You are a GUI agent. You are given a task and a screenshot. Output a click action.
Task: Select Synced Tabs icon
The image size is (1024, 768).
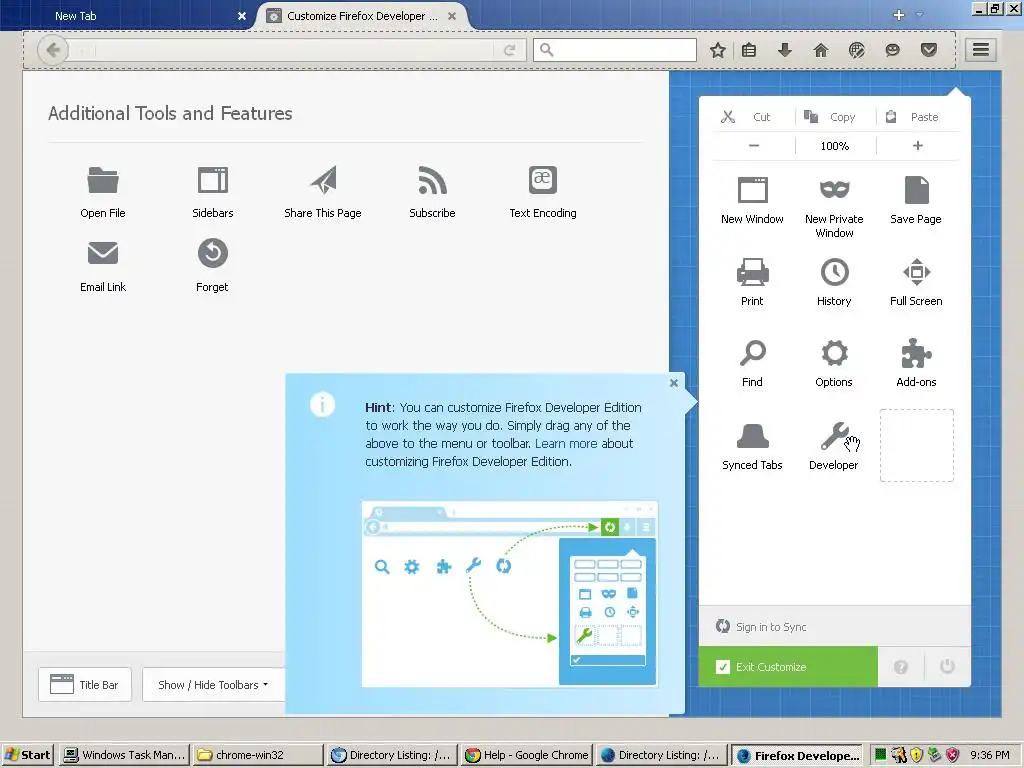[752, 436]
